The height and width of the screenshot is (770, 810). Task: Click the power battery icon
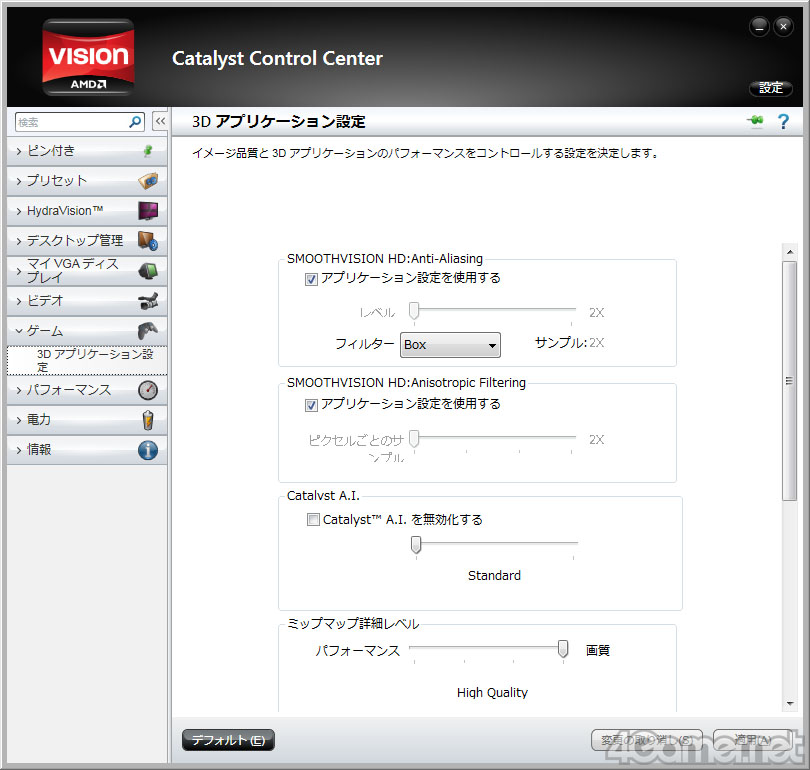(x=148, y=420)
